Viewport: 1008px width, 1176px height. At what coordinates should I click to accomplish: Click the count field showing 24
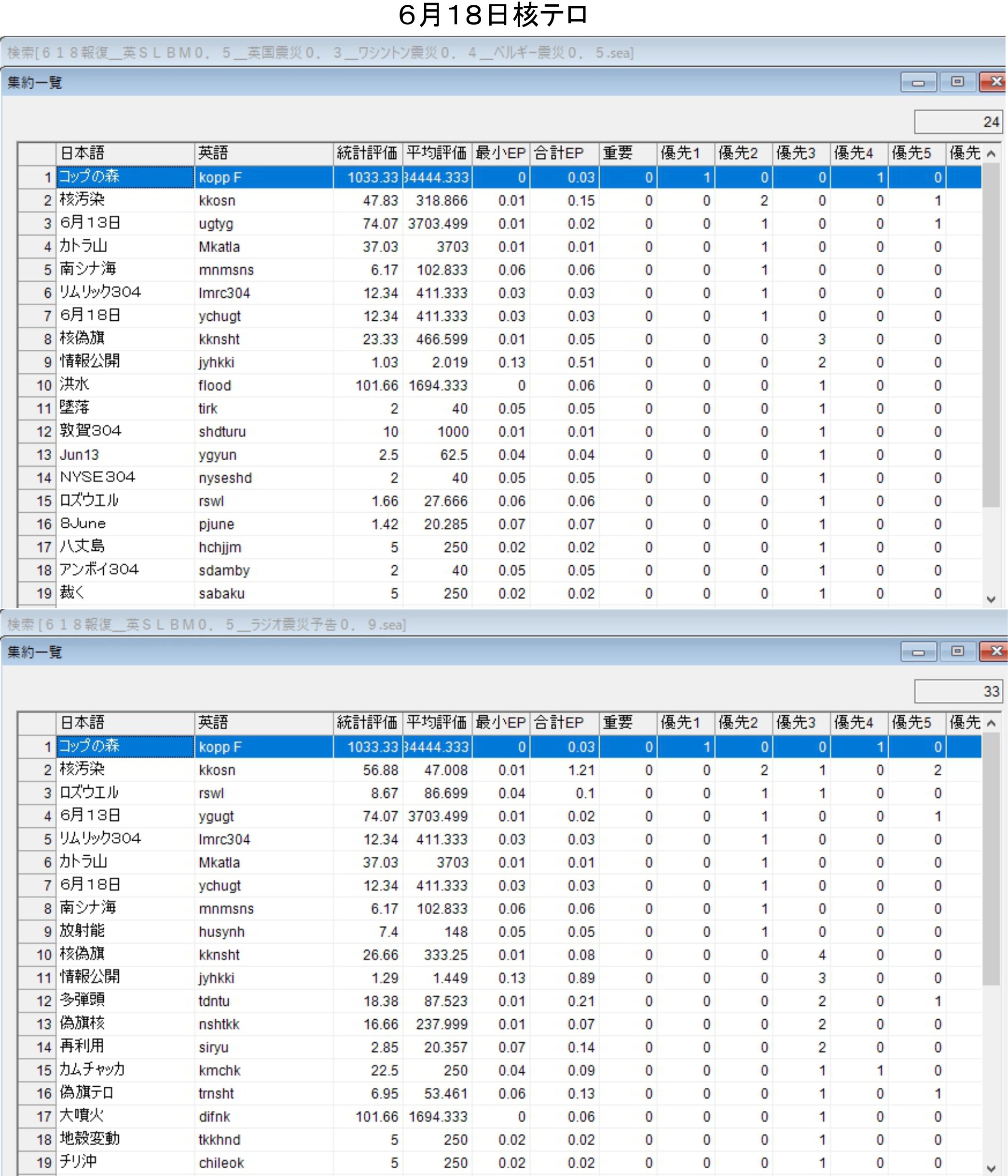958,122
